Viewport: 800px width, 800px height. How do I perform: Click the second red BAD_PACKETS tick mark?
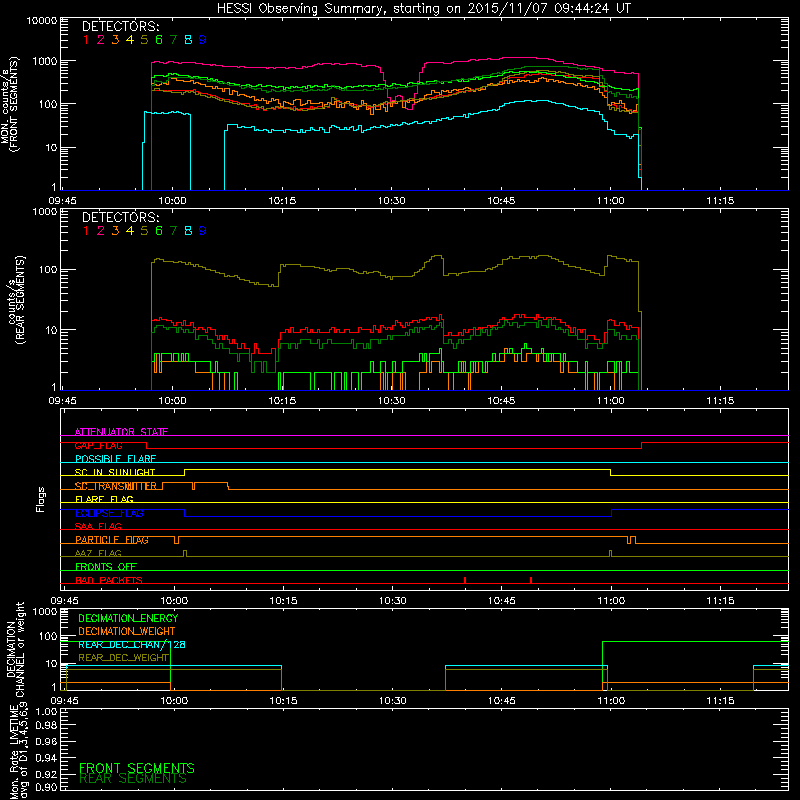pos(531,580)
